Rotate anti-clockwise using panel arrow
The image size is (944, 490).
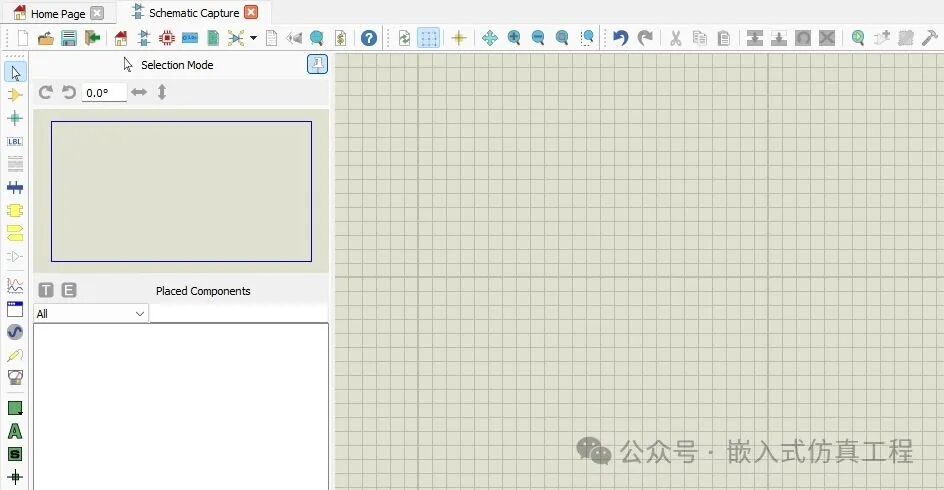click(69, 92)
